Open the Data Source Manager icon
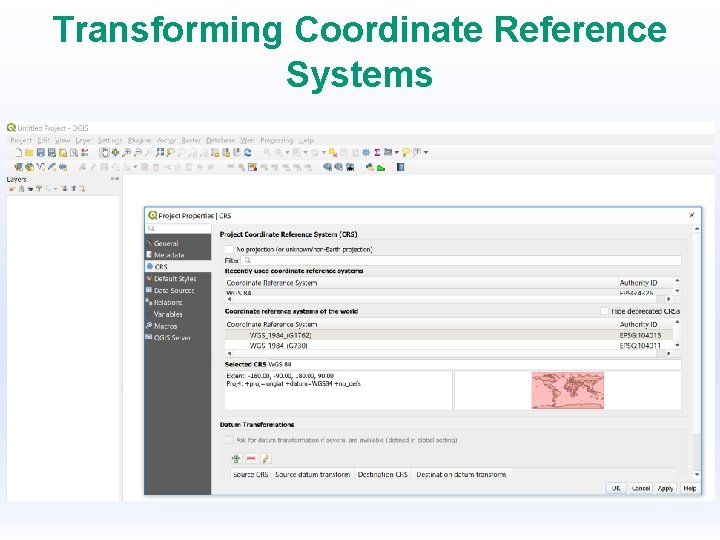 18,167
